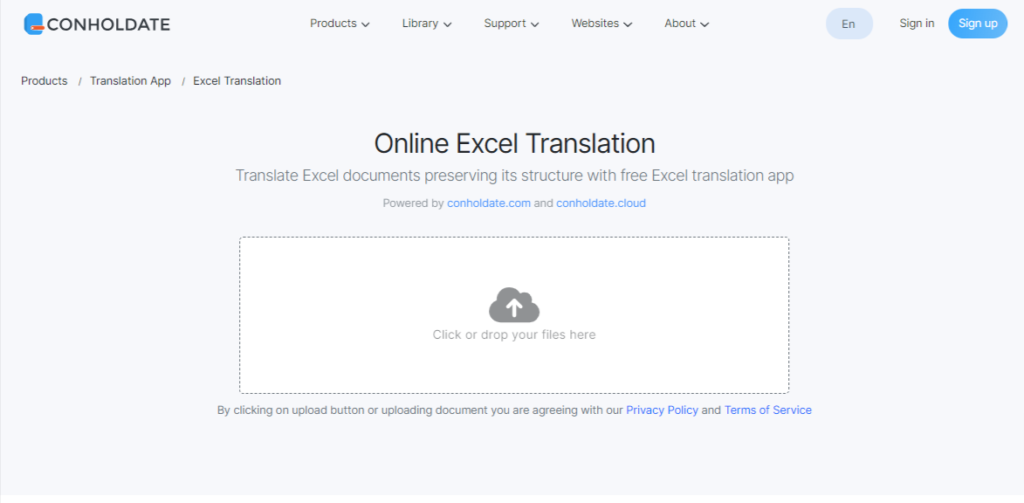
Task: Go to Products in the breadcrumb
Action: (x=44, y=81)
